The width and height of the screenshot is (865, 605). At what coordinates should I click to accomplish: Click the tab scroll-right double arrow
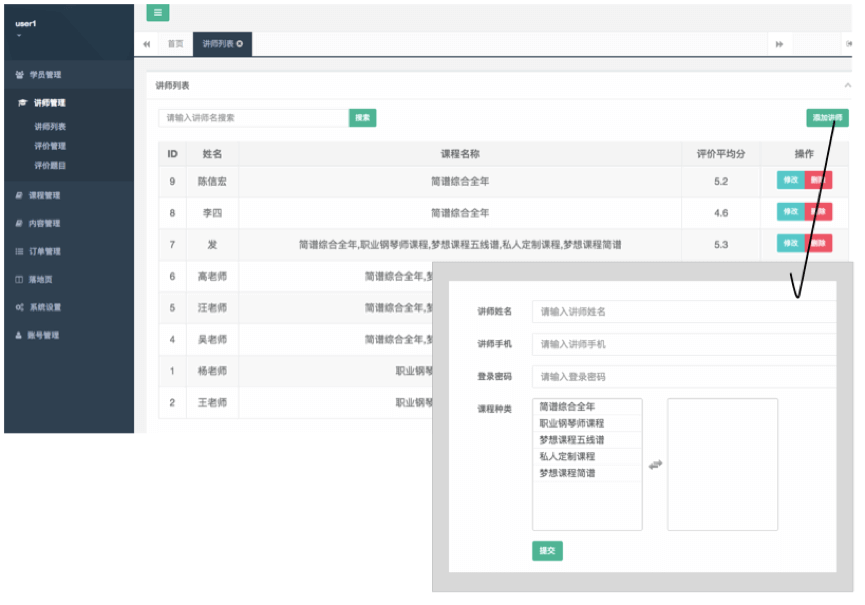pyautogui.click(x=779, y=44)
